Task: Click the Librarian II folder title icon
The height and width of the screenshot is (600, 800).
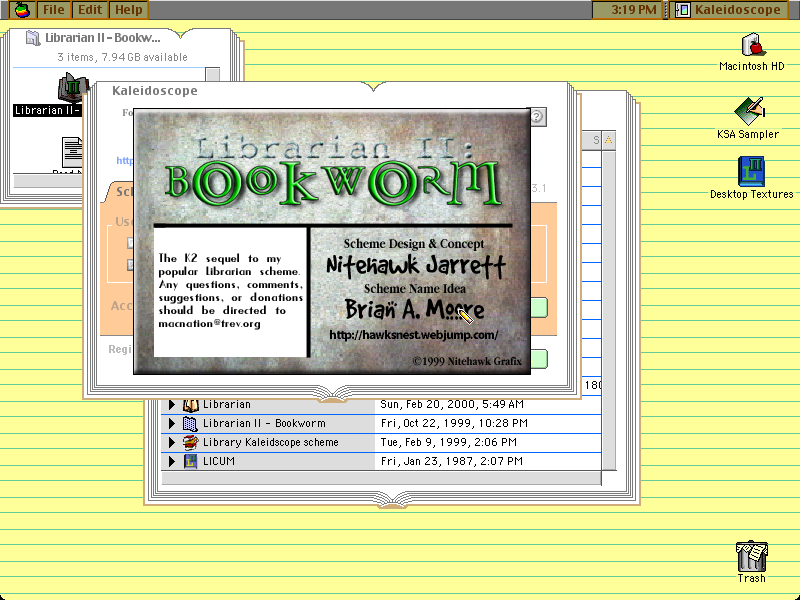Action: click(33, 38)
